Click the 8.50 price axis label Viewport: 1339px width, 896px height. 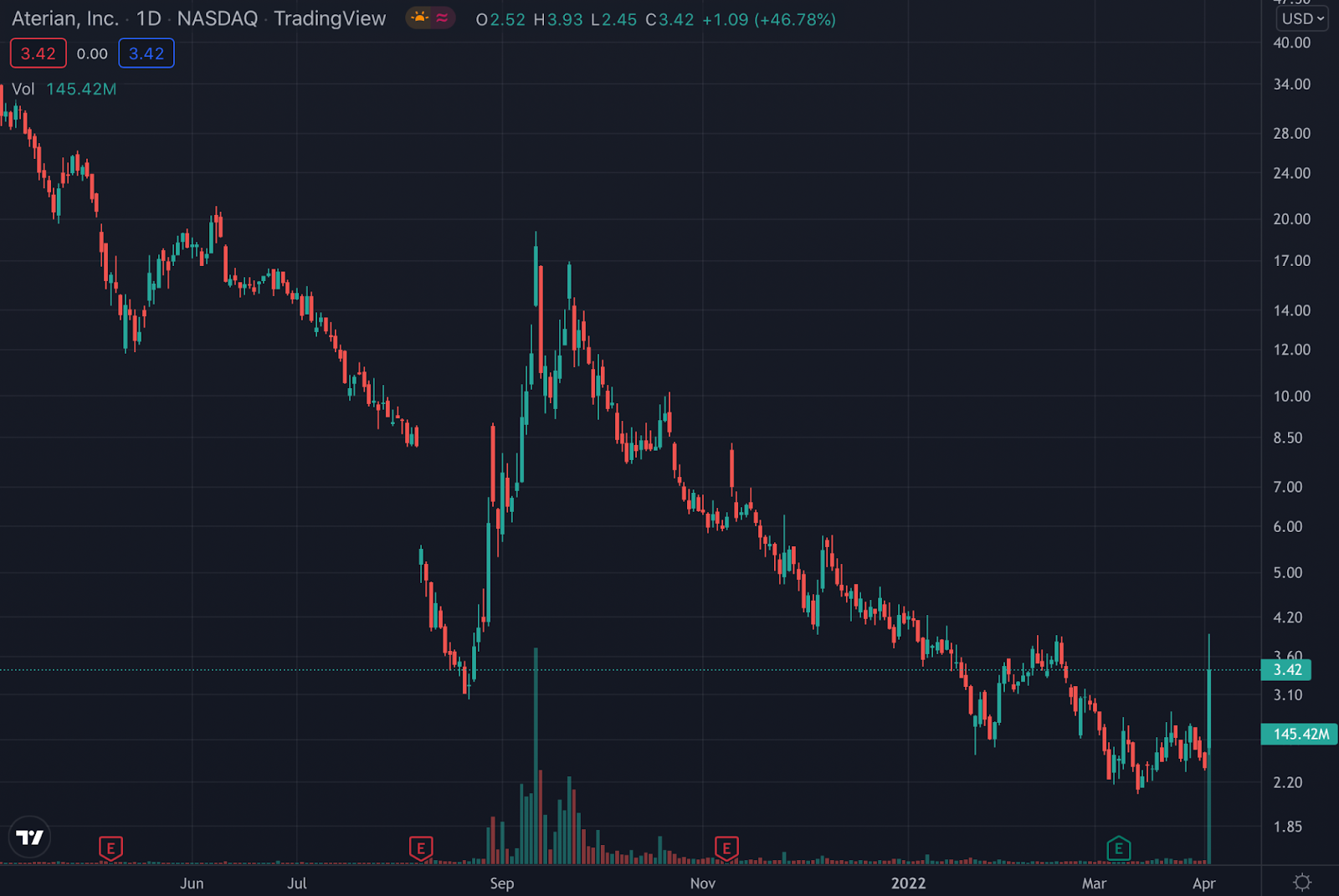[1288, 438]
